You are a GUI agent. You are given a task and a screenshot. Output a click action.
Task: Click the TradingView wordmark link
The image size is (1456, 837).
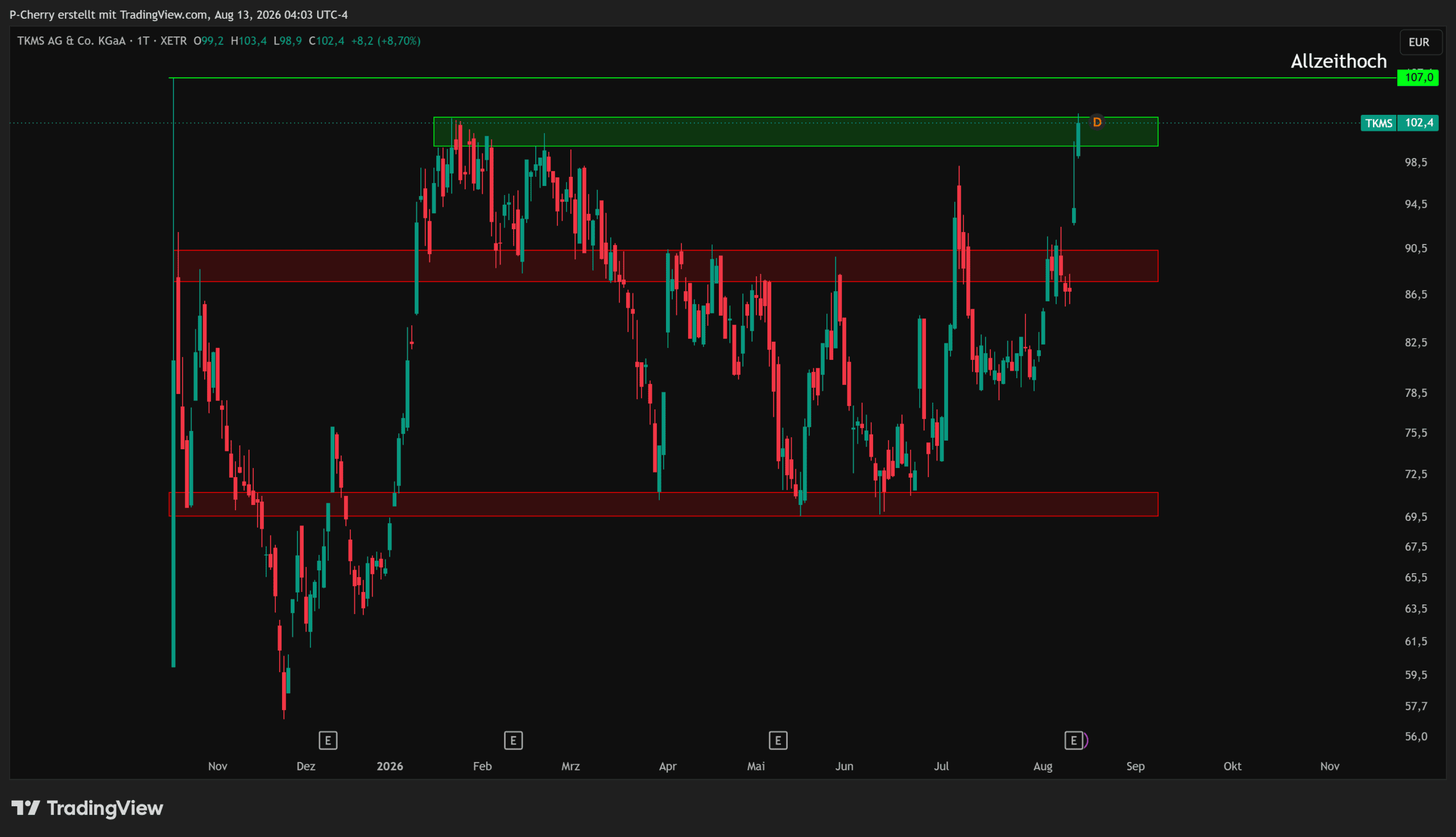105,807
